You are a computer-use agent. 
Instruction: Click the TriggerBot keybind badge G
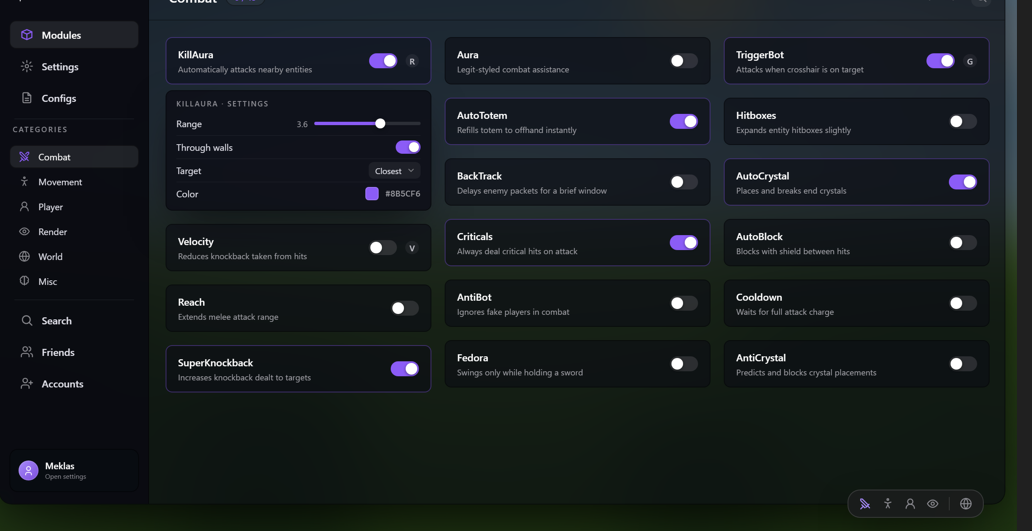click(969, 61)
